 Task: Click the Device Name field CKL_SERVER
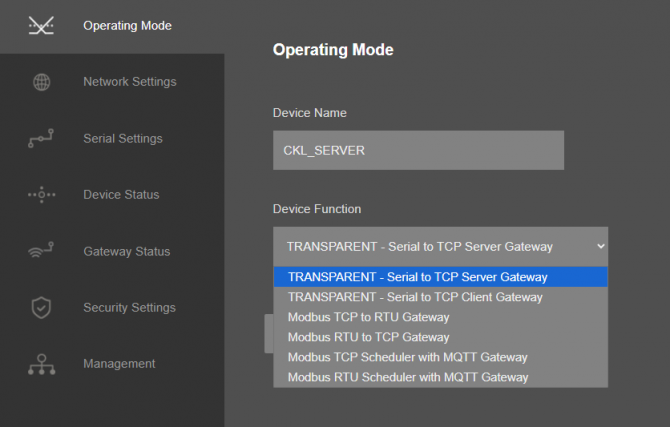click(418, 150)
